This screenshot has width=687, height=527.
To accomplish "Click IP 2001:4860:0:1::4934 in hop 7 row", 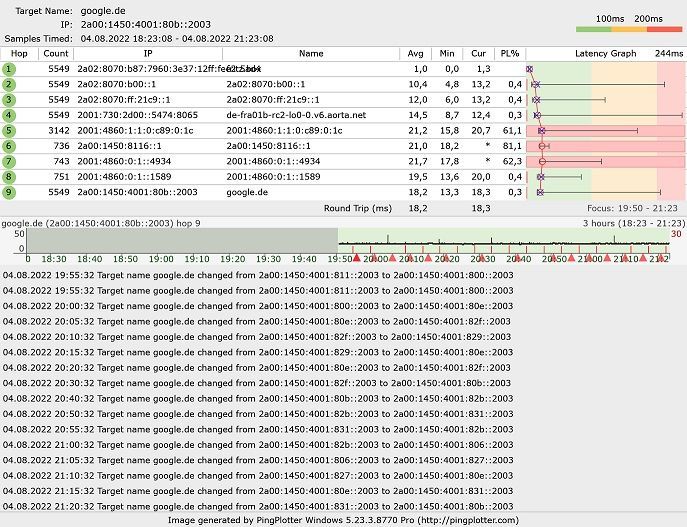I will point(124,161).
